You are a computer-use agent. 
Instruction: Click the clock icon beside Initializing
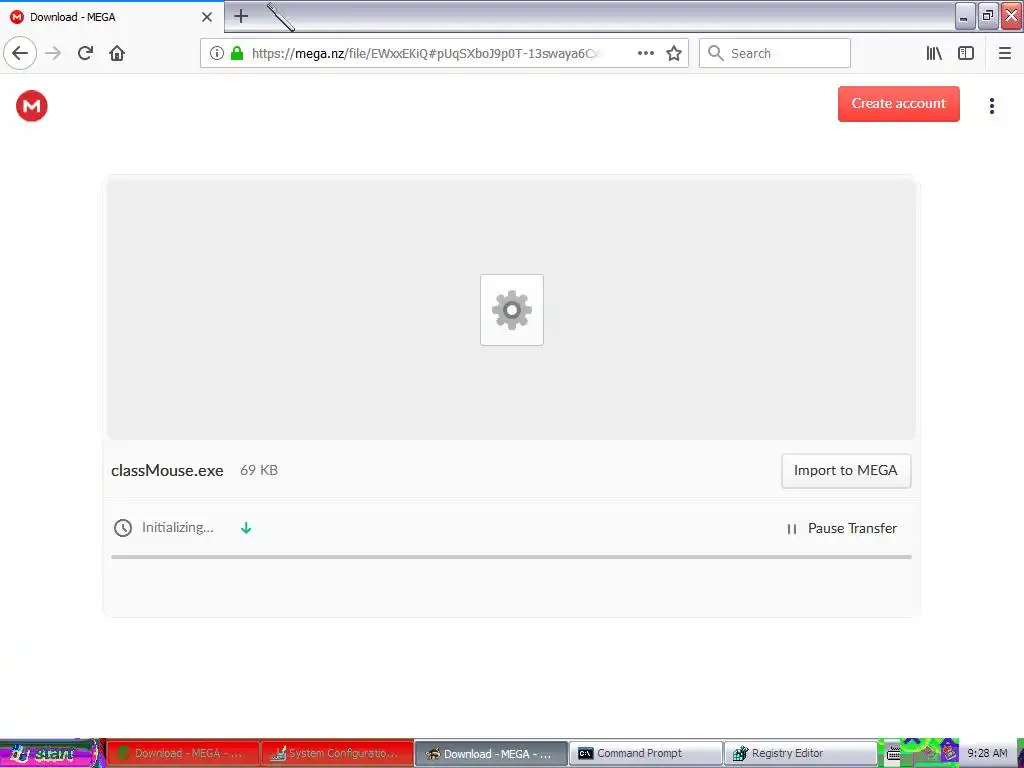(123, 528)
